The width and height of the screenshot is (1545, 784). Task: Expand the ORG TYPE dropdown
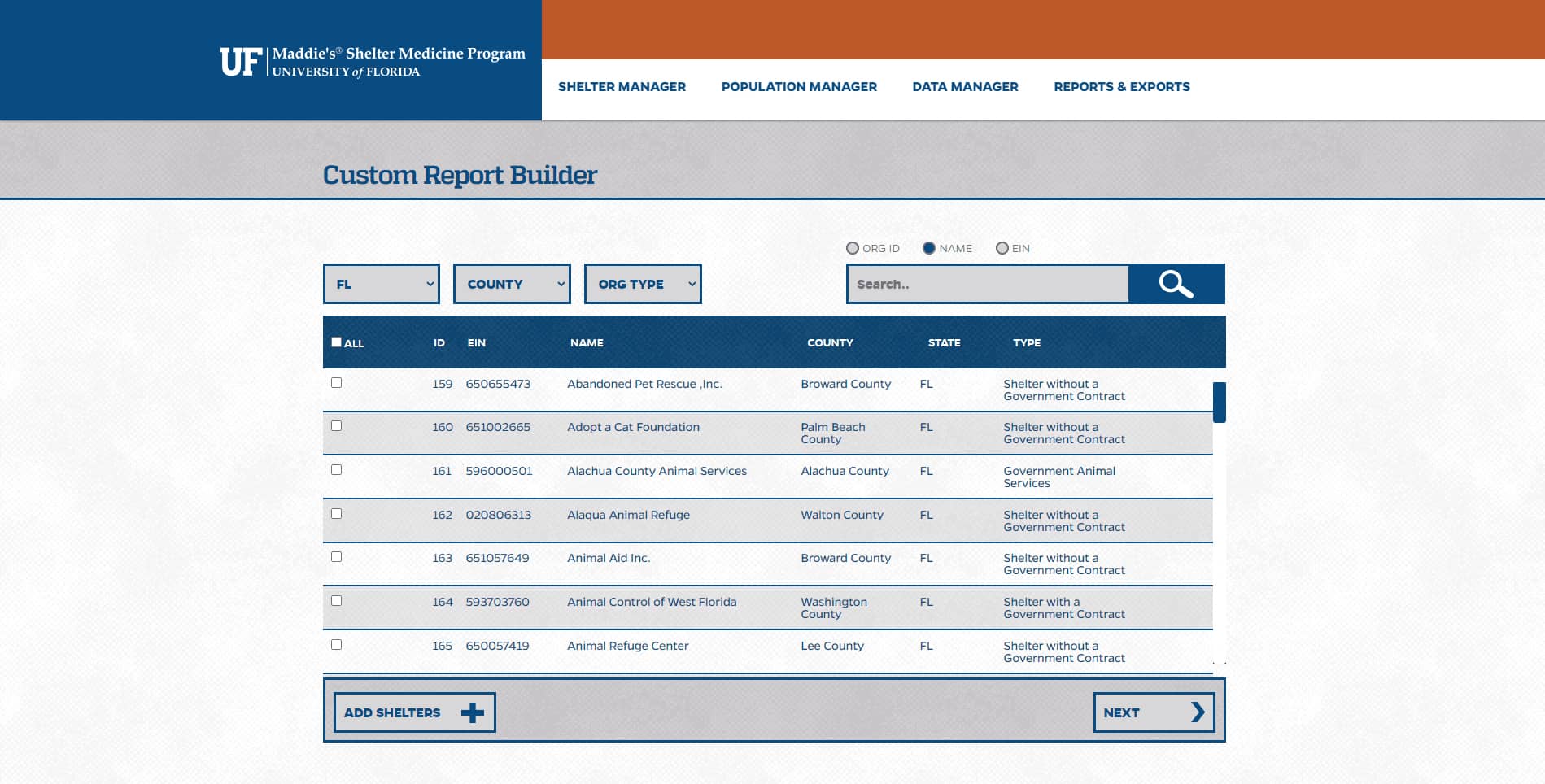[x=643, y=284]
